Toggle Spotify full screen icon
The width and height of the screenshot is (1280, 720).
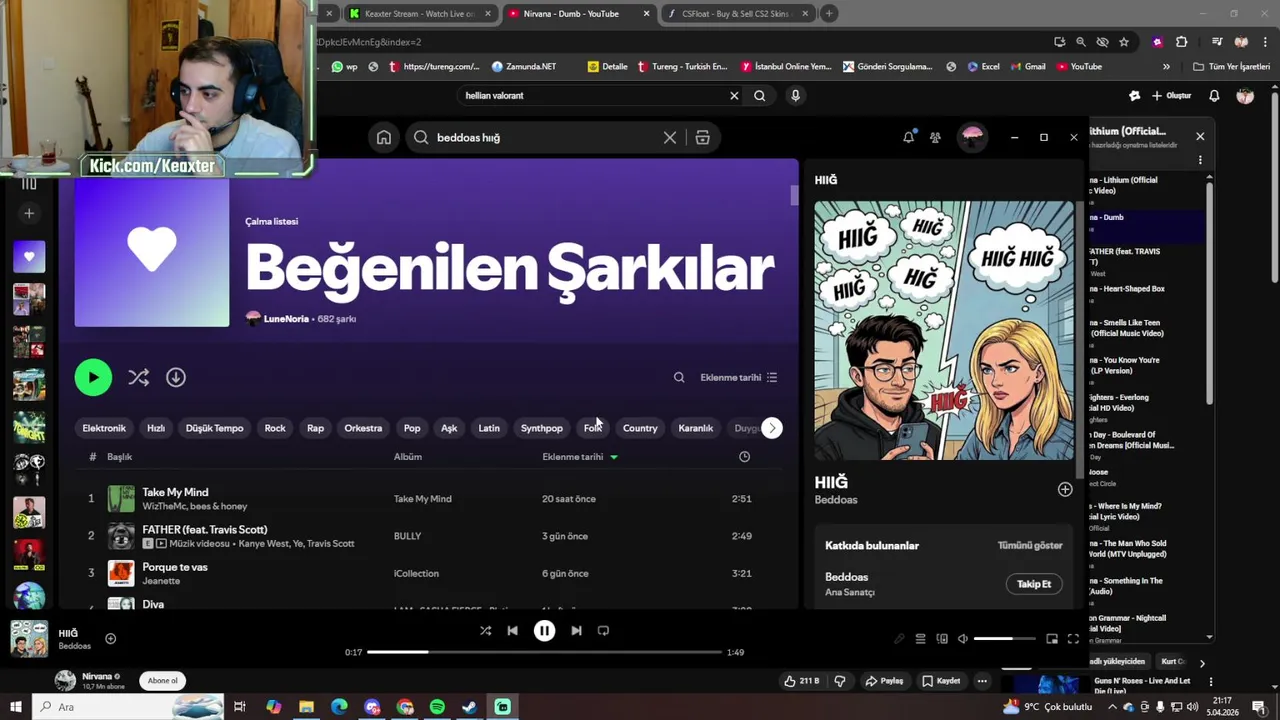[x=1073, y=639]
